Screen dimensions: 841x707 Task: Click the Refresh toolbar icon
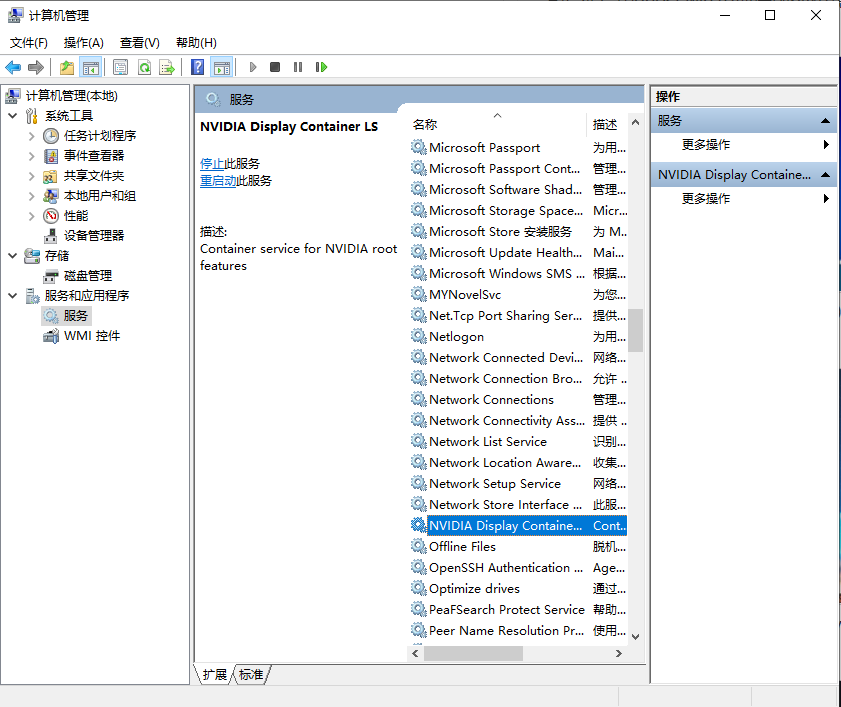click(144, 67)
